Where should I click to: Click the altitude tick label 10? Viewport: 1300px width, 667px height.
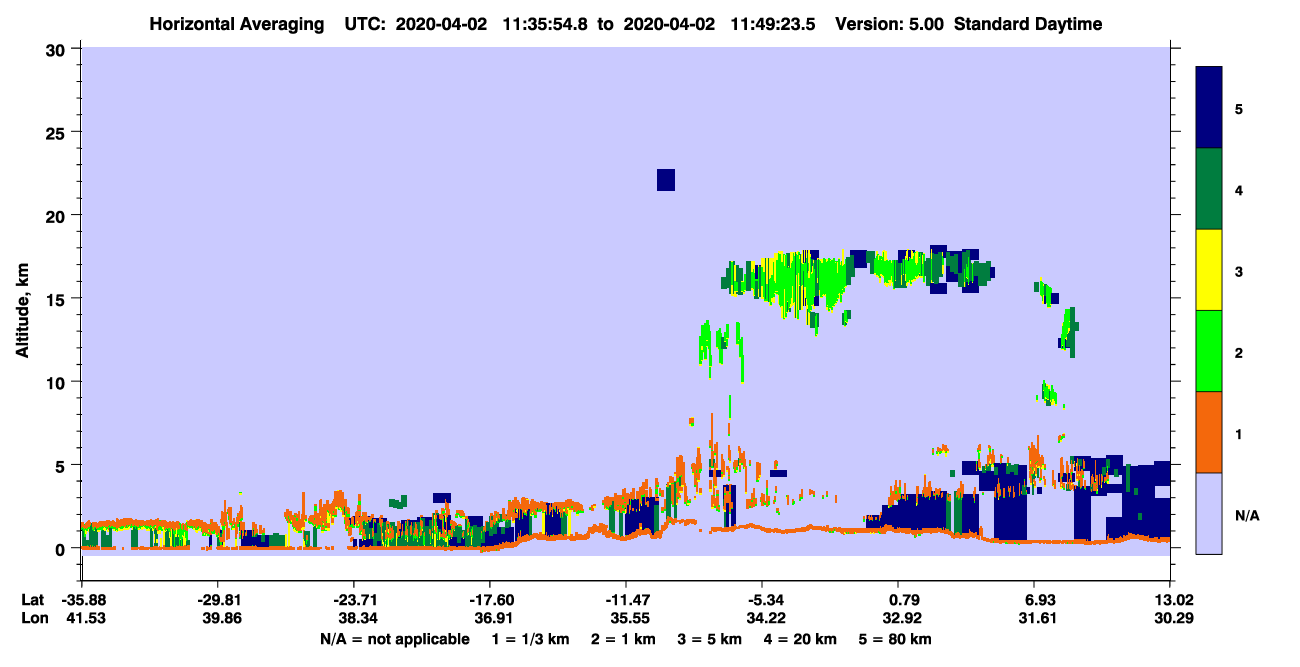tap(58, 382)
